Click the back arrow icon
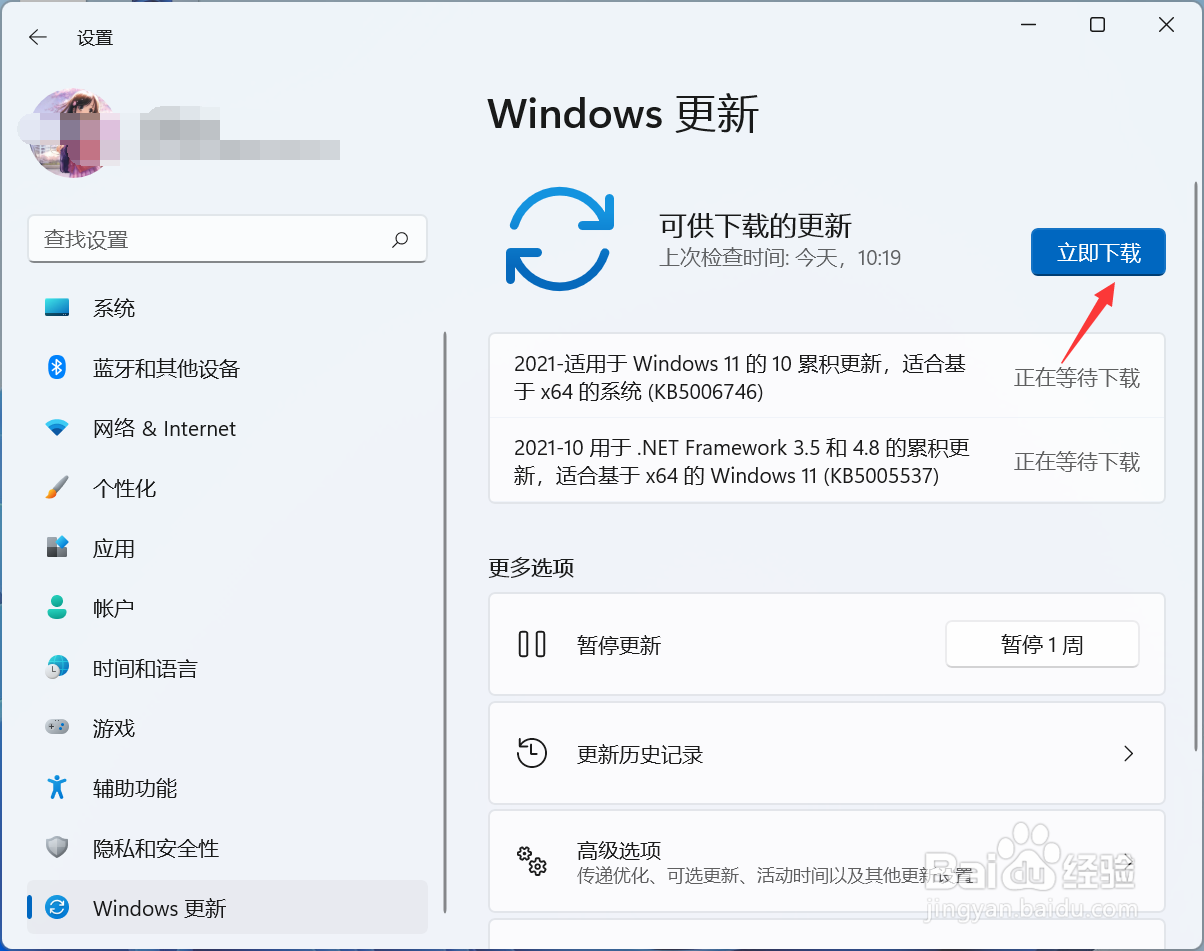The height and width of the screenshot is (951, 1204). coord(38,37)
